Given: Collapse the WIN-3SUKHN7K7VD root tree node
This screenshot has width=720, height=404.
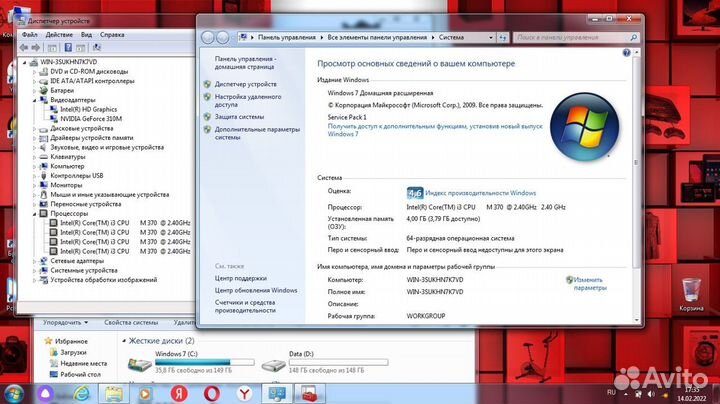Looking at the screenshot, I should [x=25, y=62].
